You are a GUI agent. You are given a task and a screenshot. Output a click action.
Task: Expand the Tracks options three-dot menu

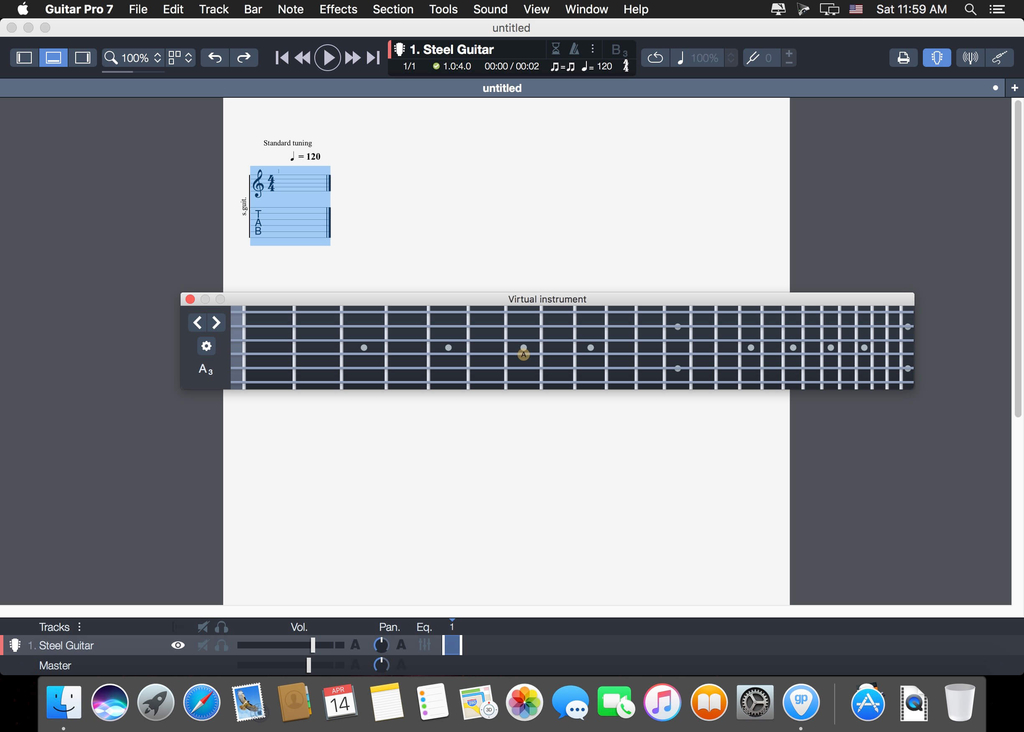(x=80, y=627)
